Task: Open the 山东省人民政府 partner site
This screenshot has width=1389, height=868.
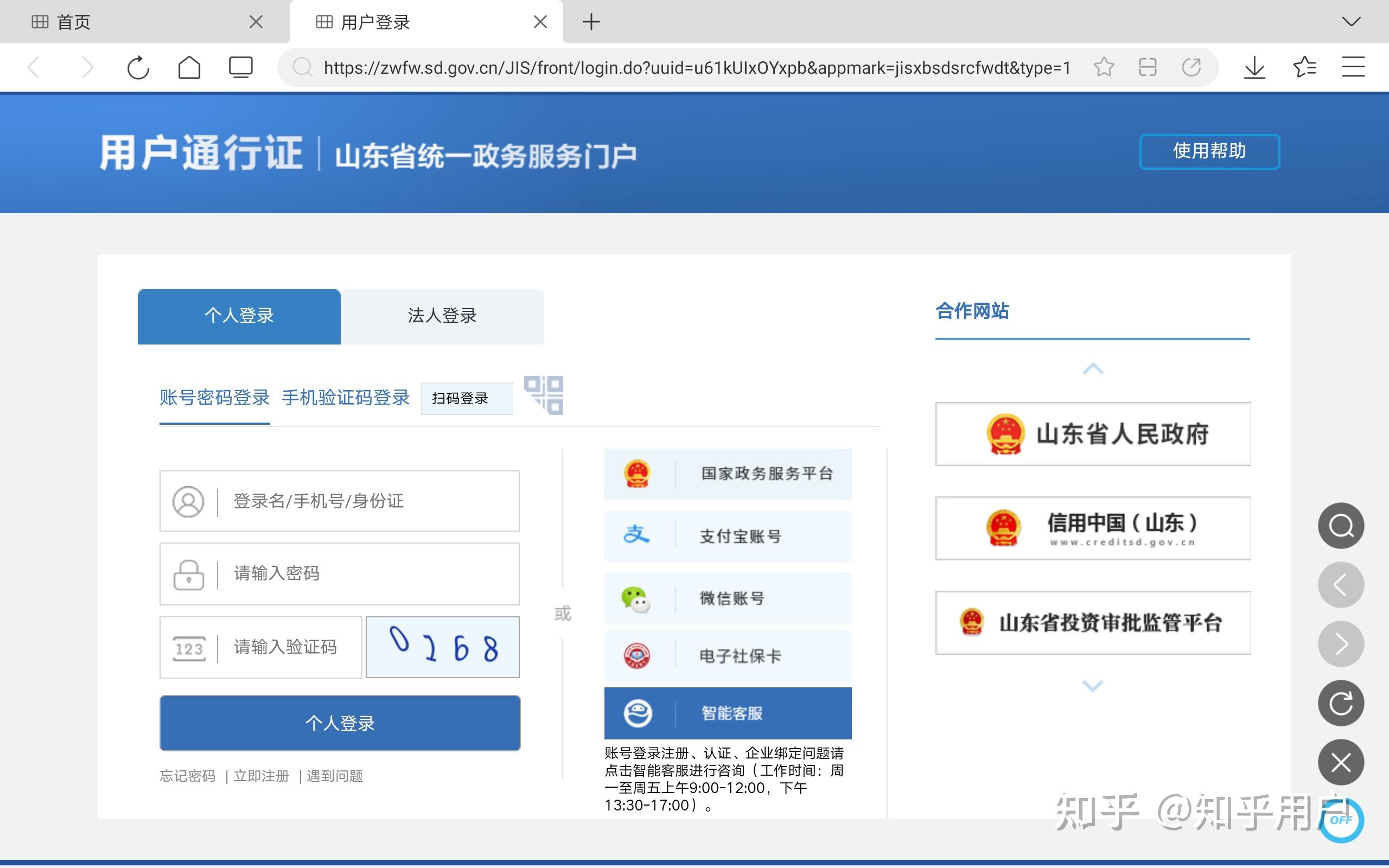Action: [x=1093, y=434]
